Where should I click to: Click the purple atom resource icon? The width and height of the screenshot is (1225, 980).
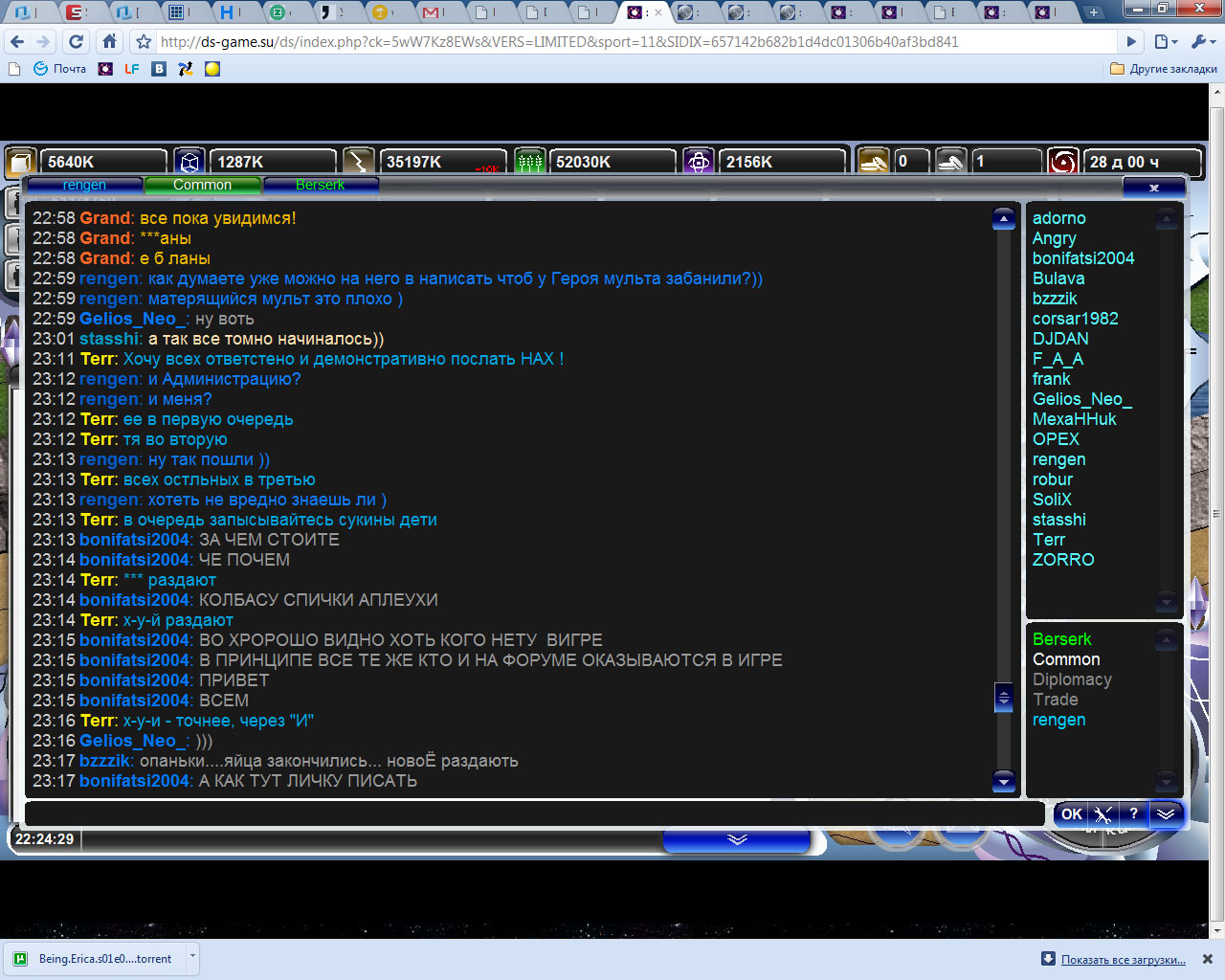[699, 162]
